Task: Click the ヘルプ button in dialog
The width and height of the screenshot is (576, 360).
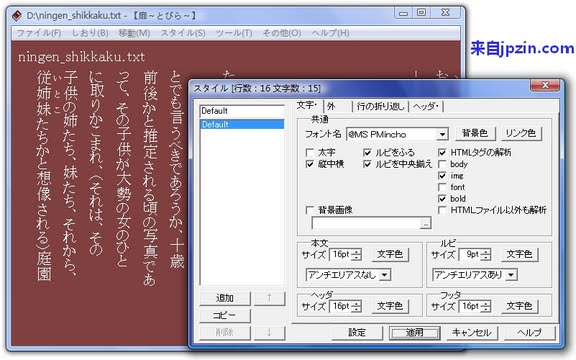Action: tap(529, 332)
